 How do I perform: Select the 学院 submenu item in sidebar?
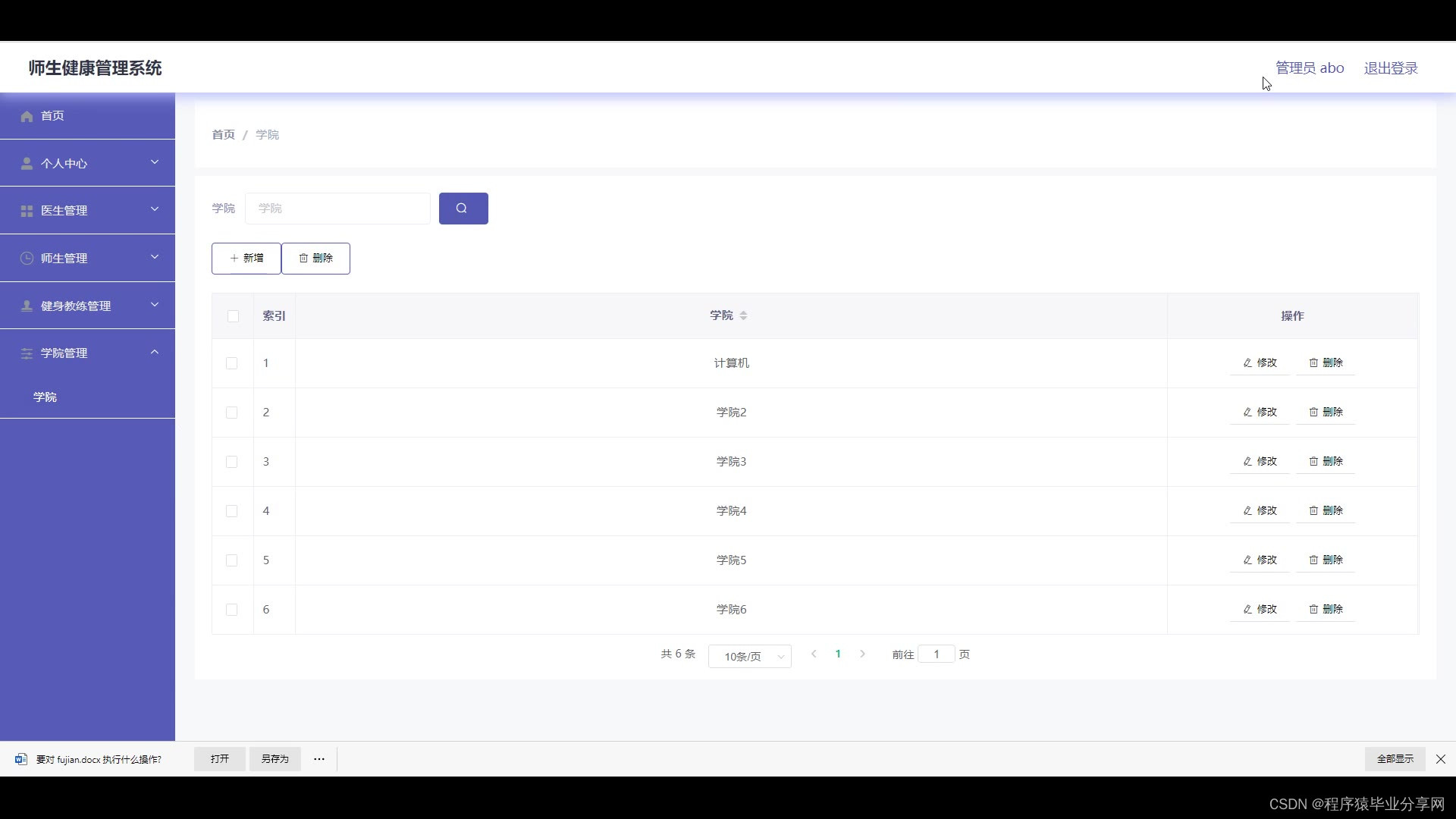pos(45,397)
